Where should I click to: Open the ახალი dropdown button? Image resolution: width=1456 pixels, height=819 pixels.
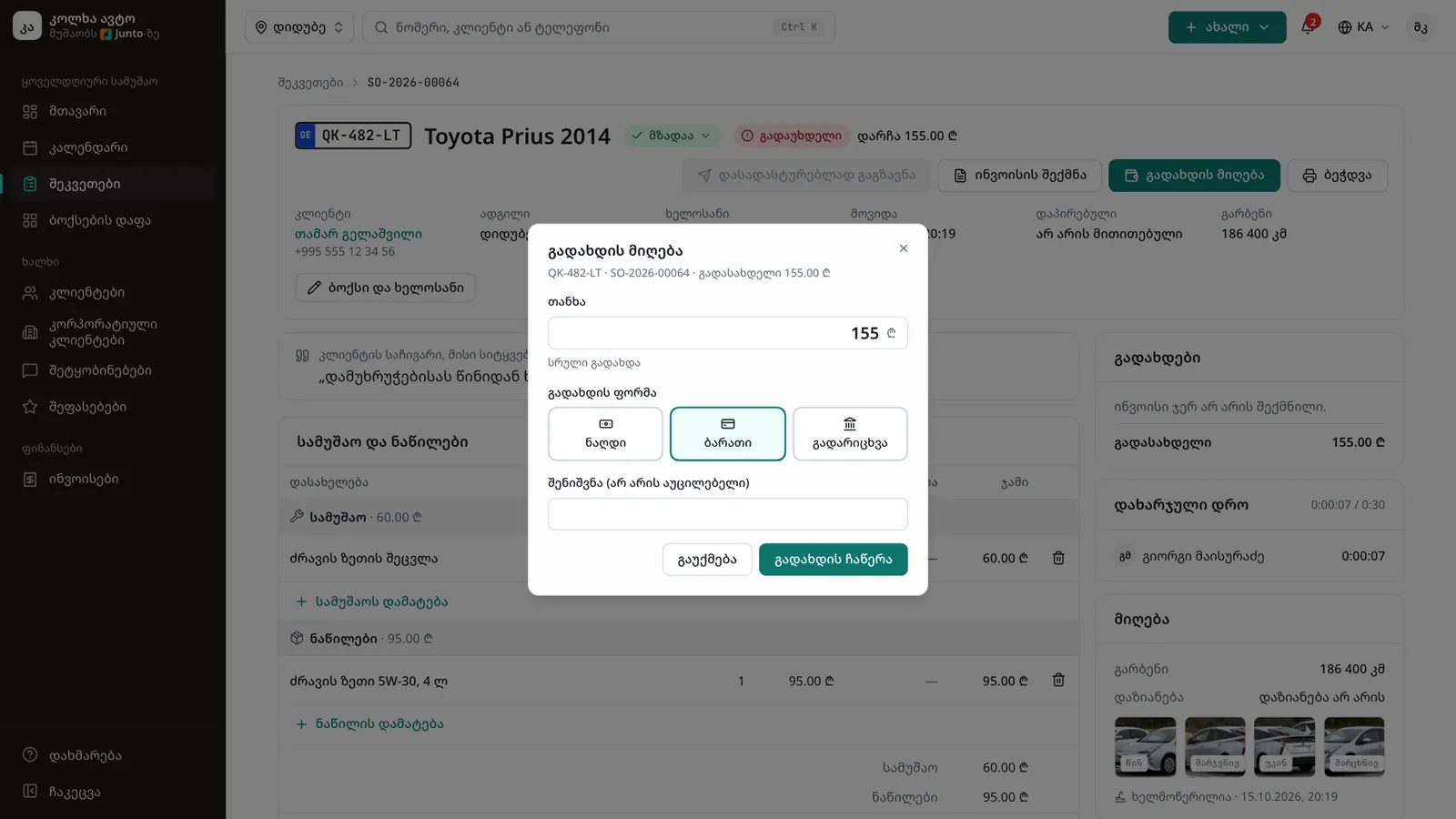[x=1227, y=27]
